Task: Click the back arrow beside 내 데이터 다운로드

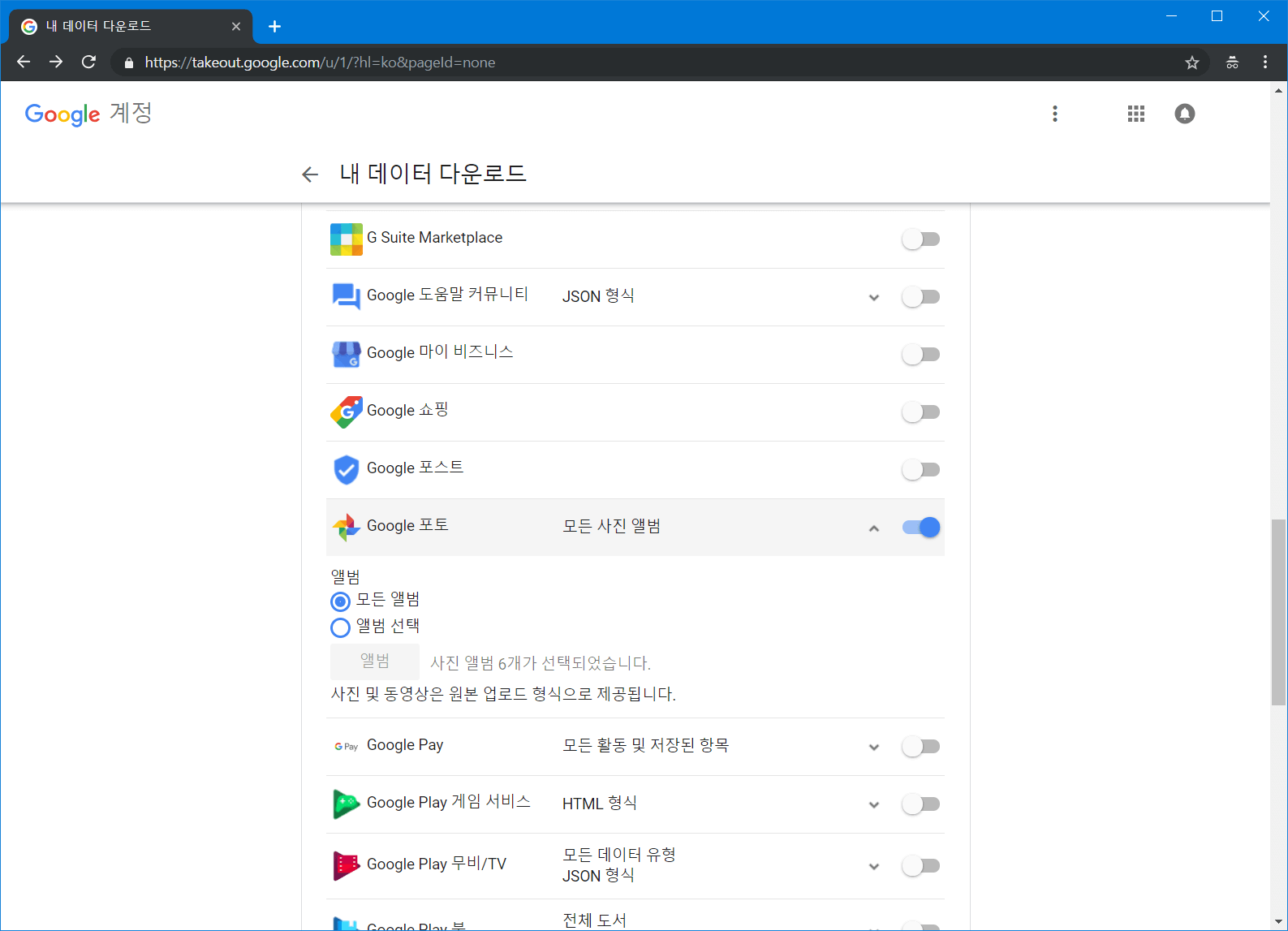Action: 309,175
